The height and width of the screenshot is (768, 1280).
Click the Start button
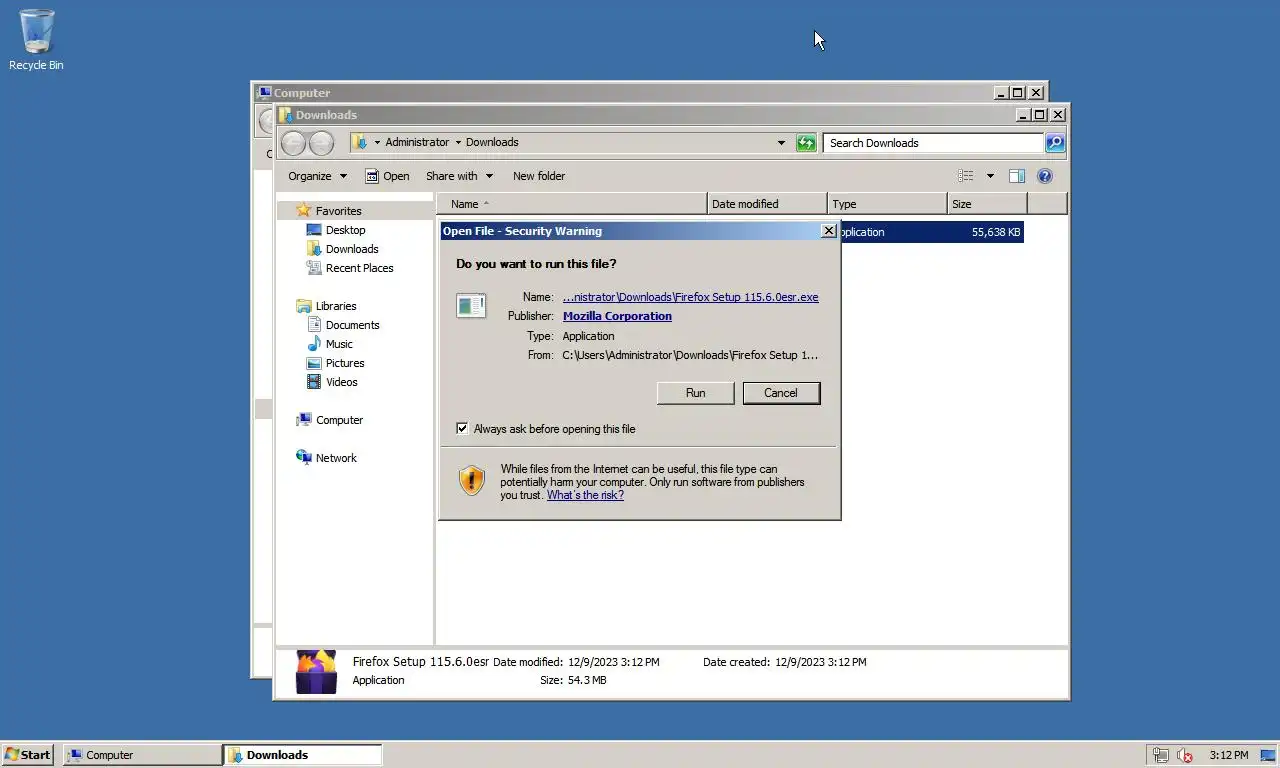[28, 755]
